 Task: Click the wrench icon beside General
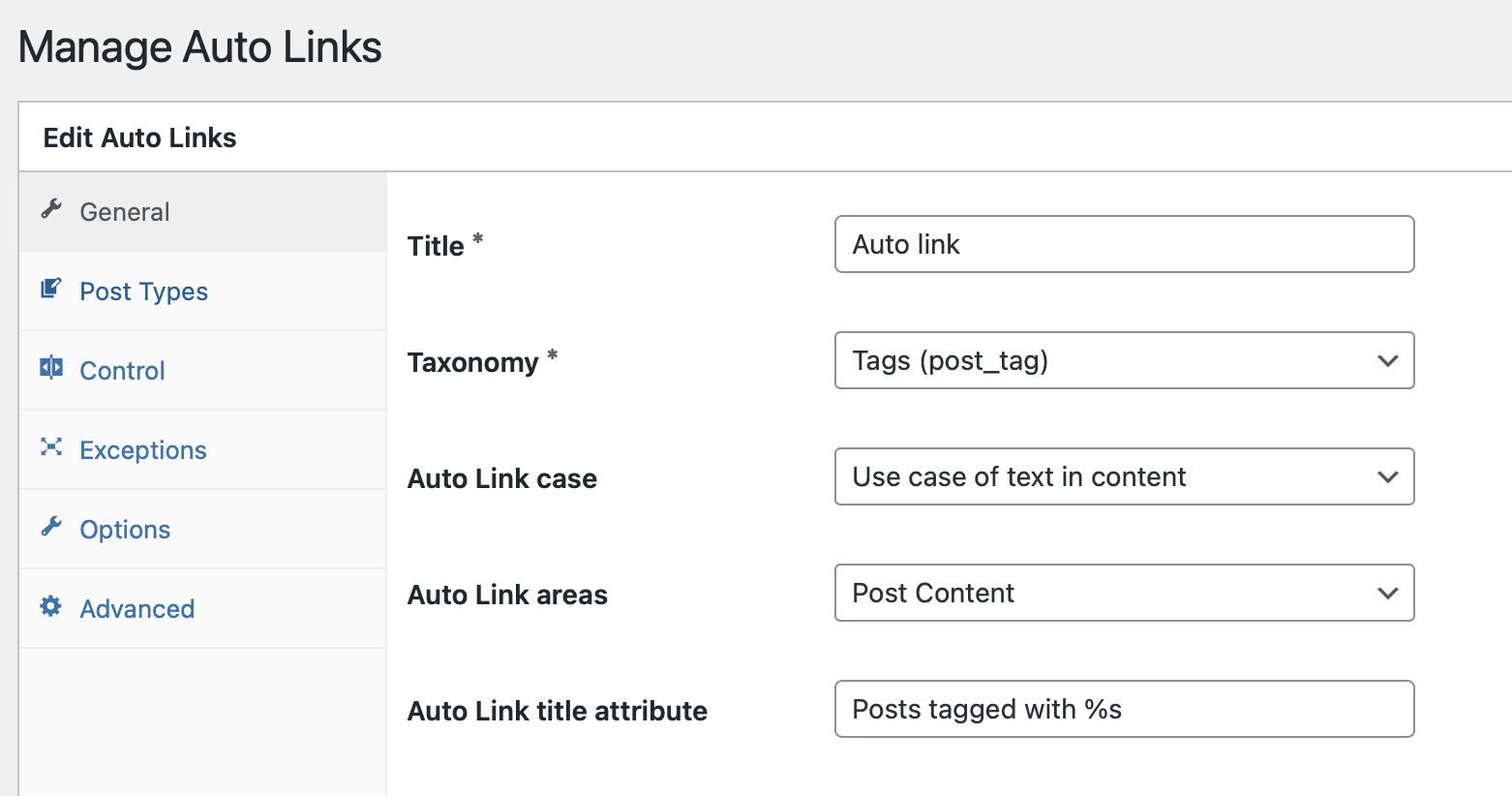tap(51, 209)
